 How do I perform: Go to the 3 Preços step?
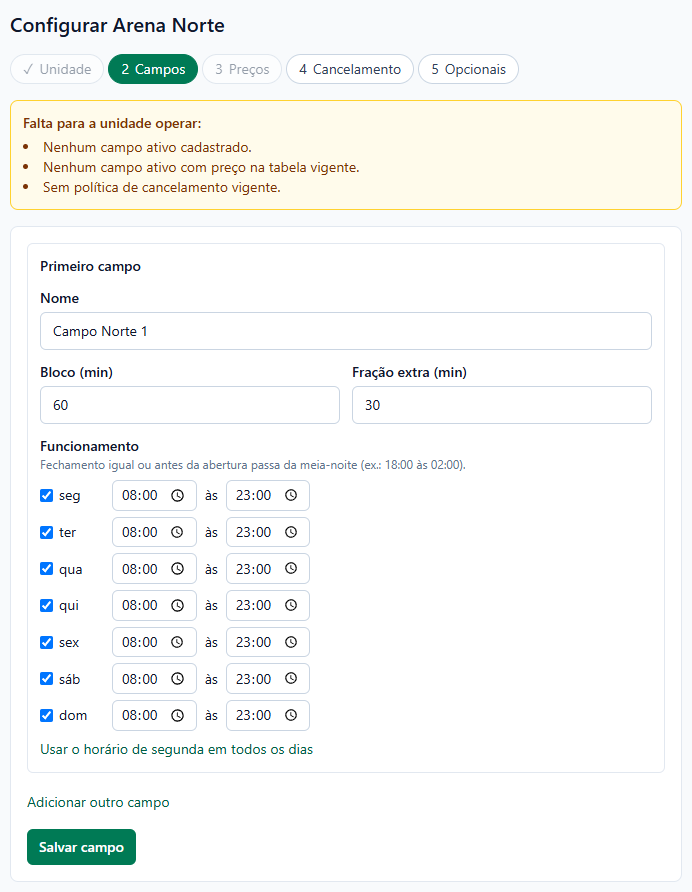[242, 69]
